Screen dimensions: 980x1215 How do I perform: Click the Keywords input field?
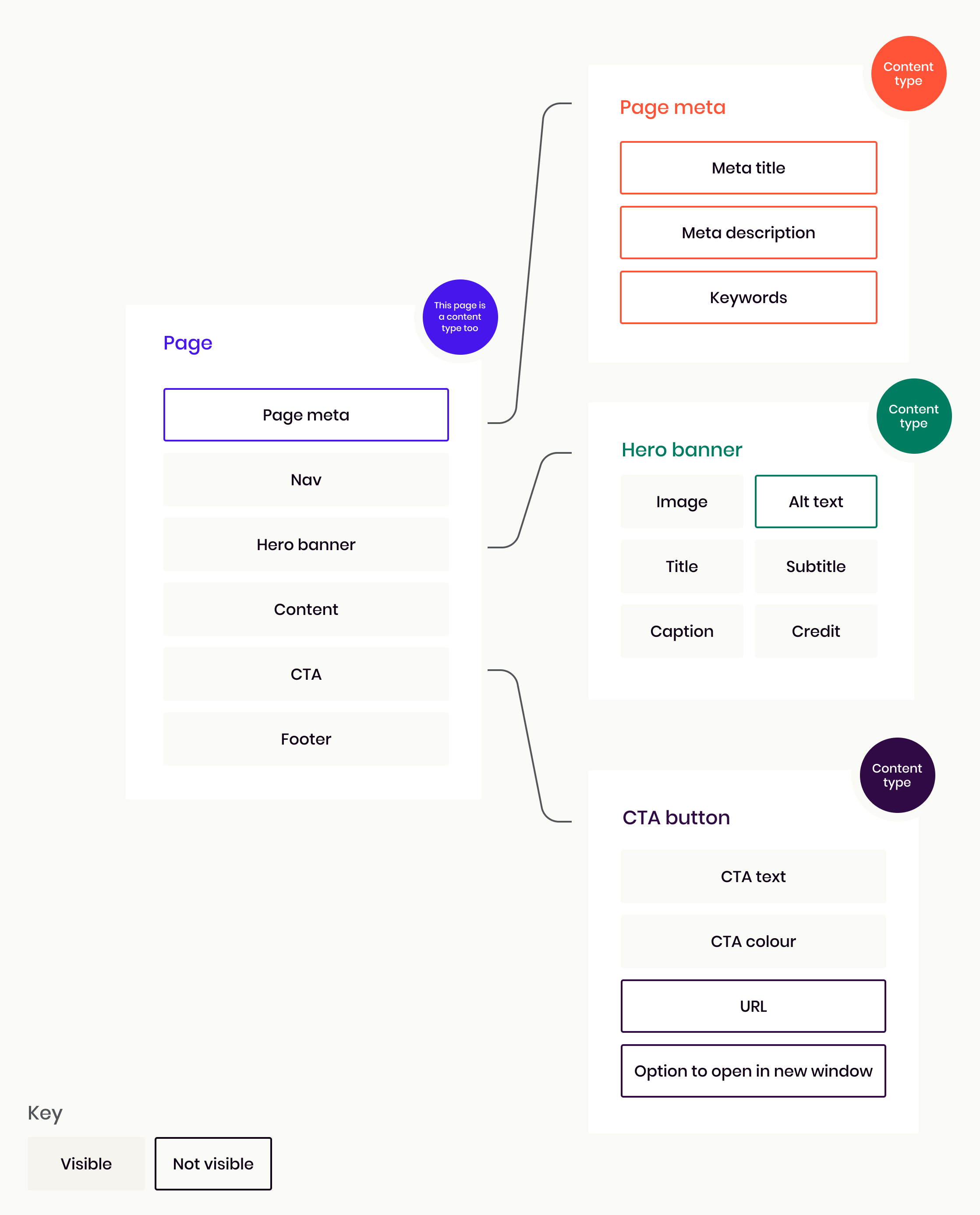[750, 297]
